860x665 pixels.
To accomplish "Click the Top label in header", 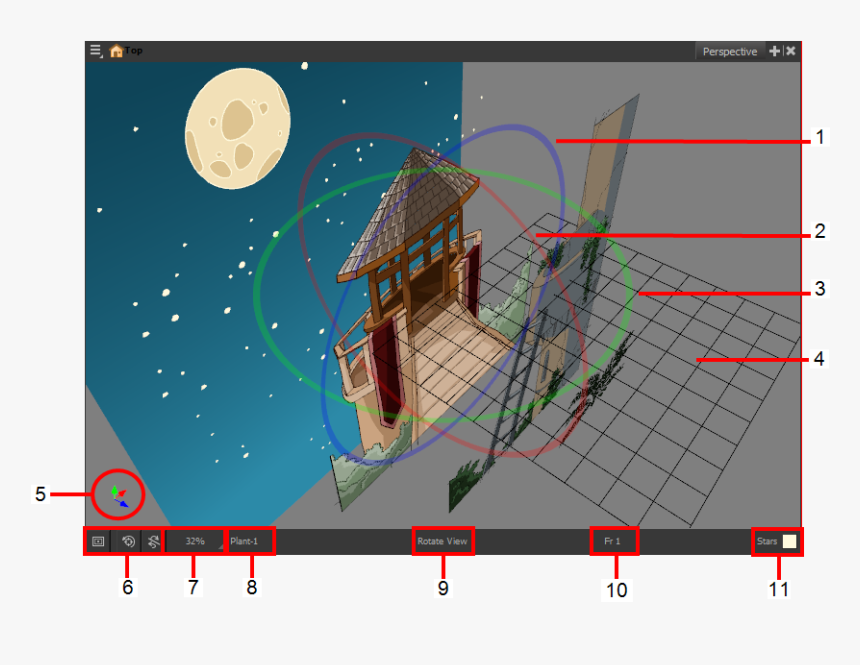I will click(133, 50).
